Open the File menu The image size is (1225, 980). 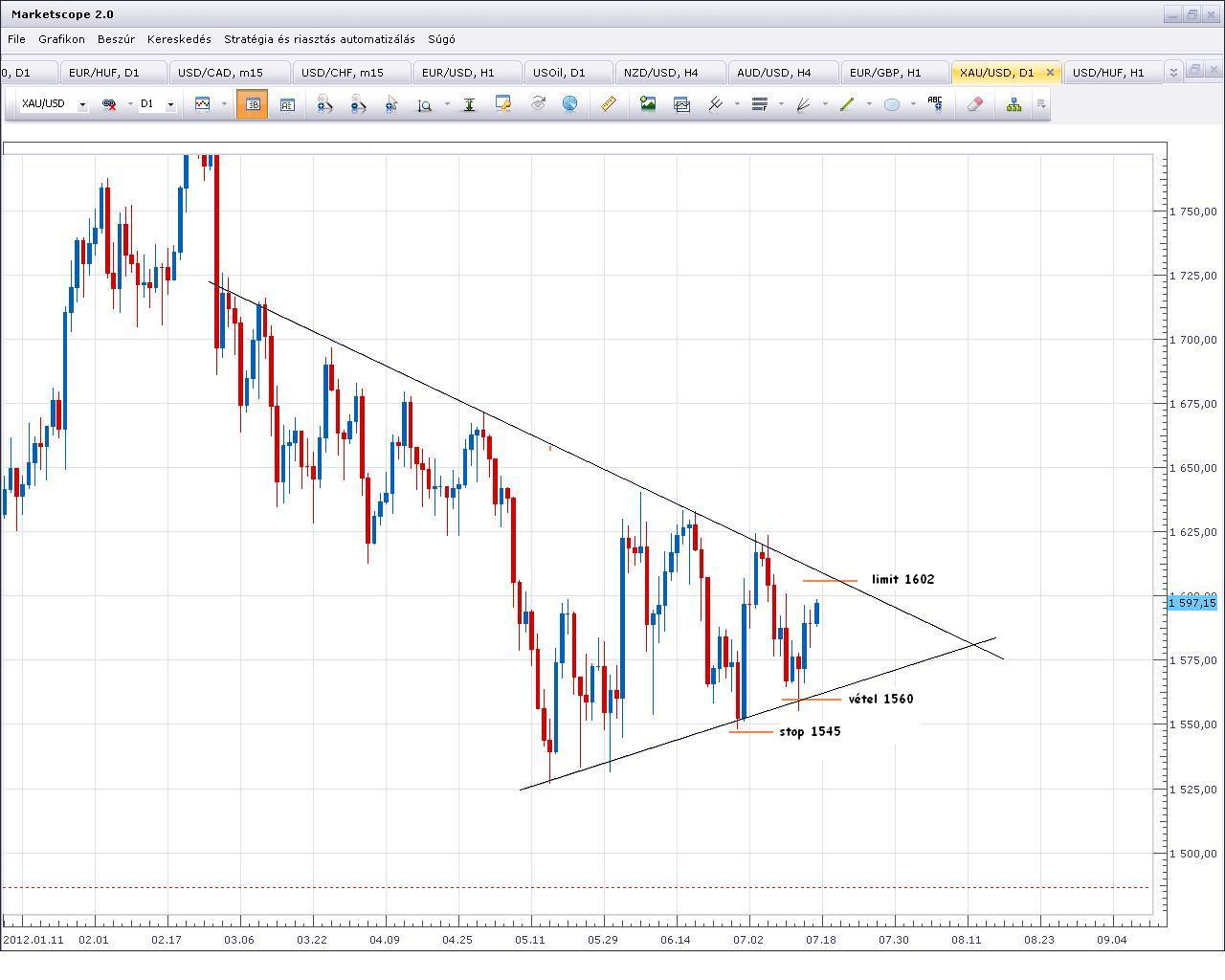(16, 39)
